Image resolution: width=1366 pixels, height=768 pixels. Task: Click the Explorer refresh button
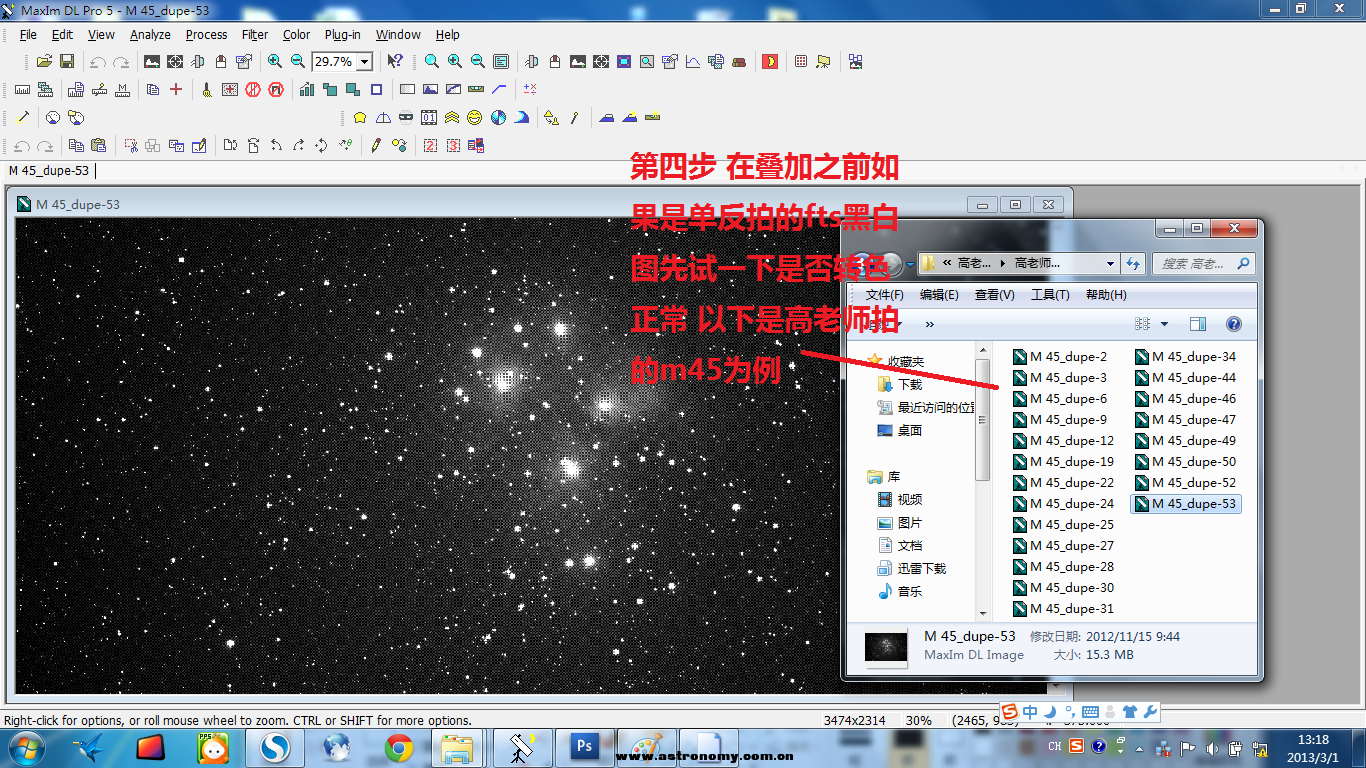coord(1133,263)
